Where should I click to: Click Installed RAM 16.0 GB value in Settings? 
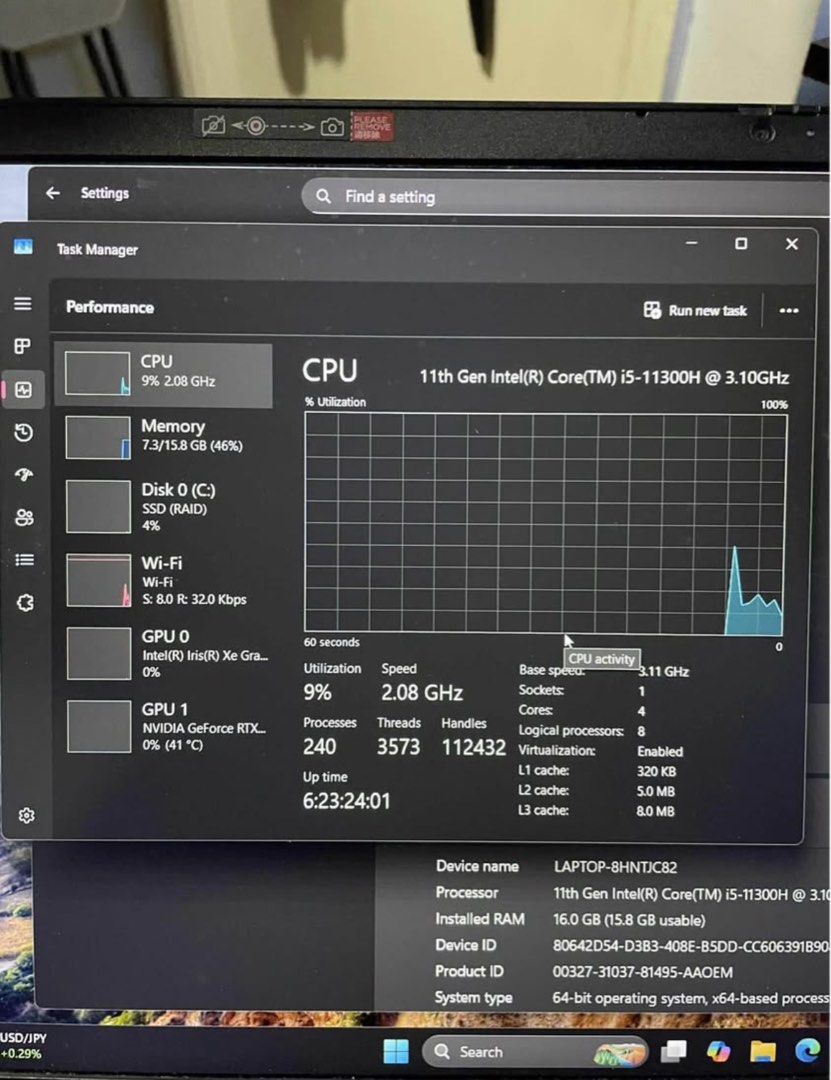(629, 920)
